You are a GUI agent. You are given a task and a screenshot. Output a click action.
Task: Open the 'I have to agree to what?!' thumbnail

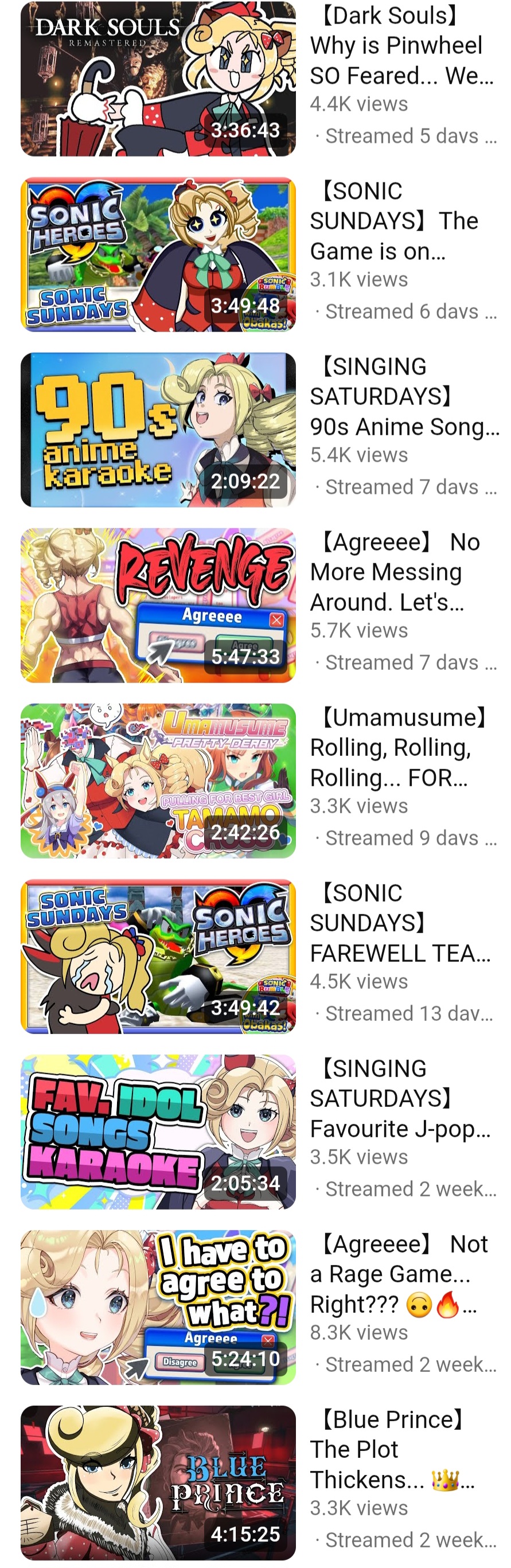pos(158,1308)
